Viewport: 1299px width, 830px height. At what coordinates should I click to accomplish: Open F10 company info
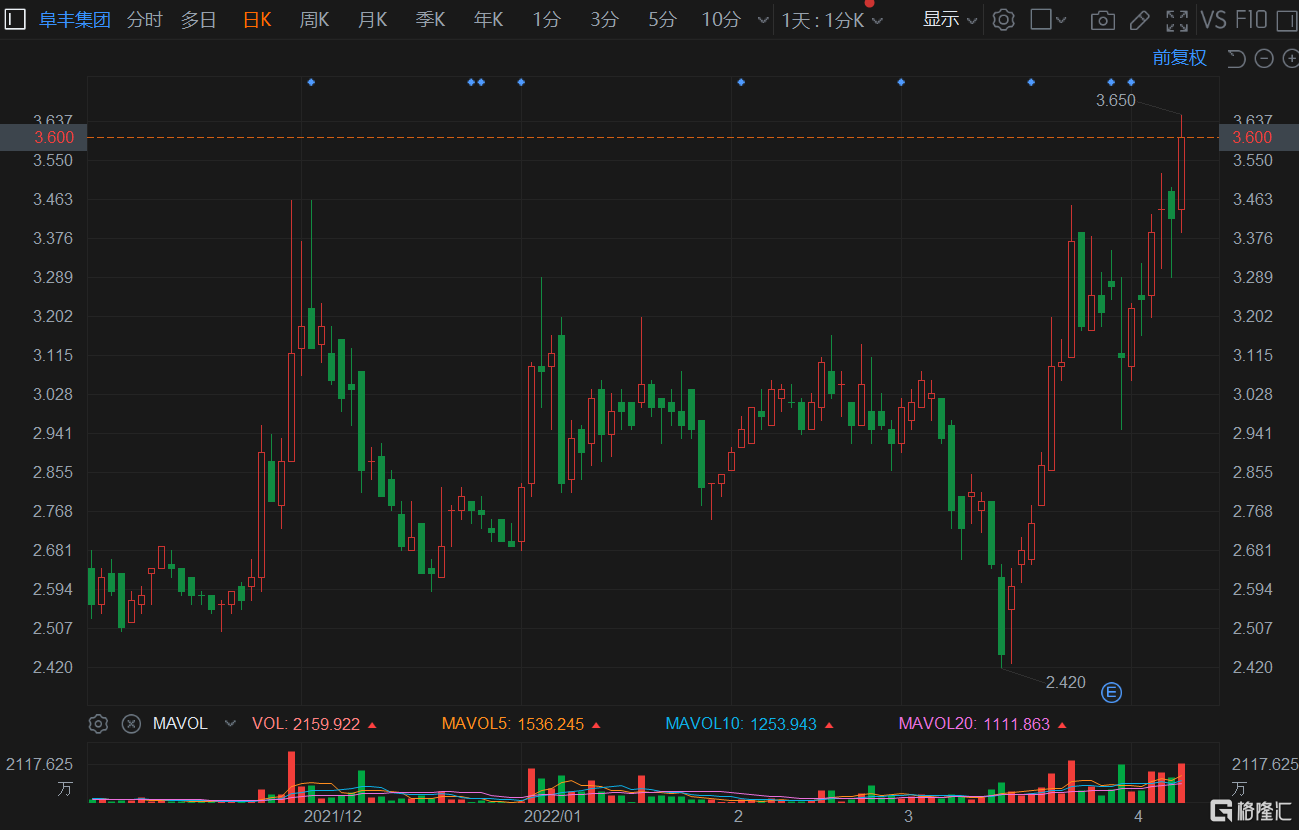pos(1251,20)
